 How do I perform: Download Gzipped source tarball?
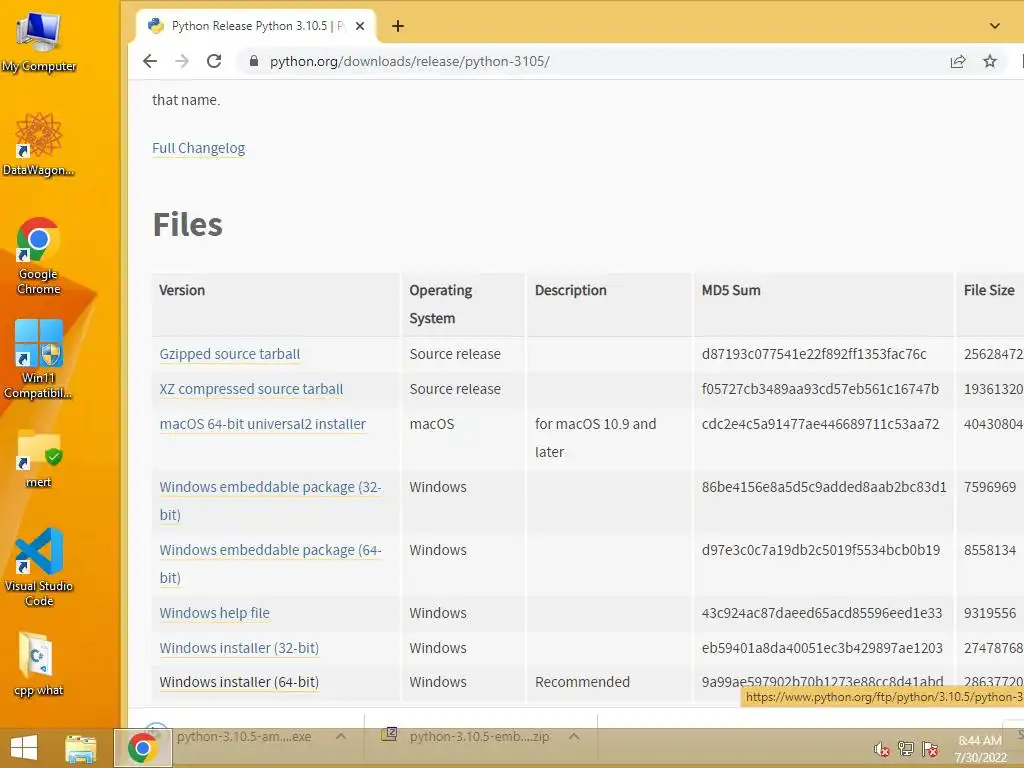coord(230,354)
